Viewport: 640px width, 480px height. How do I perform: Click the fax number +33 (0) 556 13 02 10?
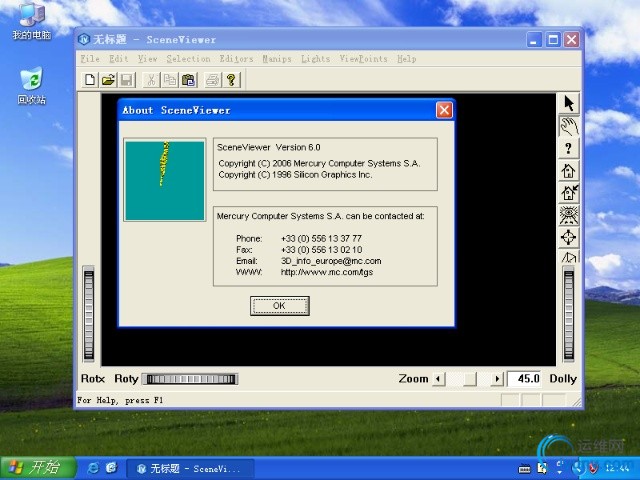pyautogui.click(x=322, y=250)
